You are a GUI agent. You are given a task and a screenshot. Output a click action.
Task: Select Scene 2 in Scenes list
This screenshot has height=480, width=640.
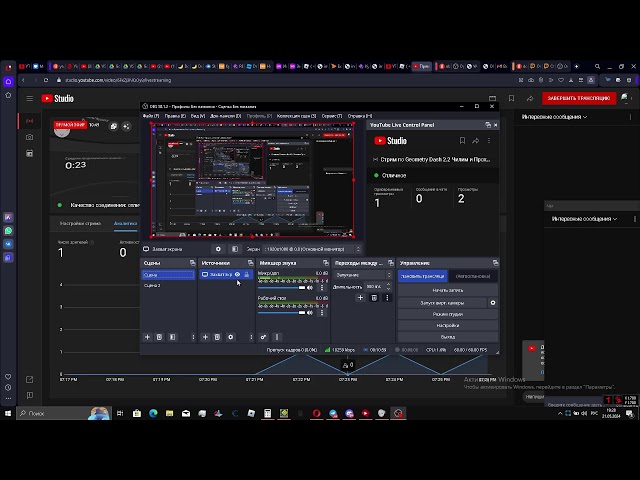[x=168, y=285]
